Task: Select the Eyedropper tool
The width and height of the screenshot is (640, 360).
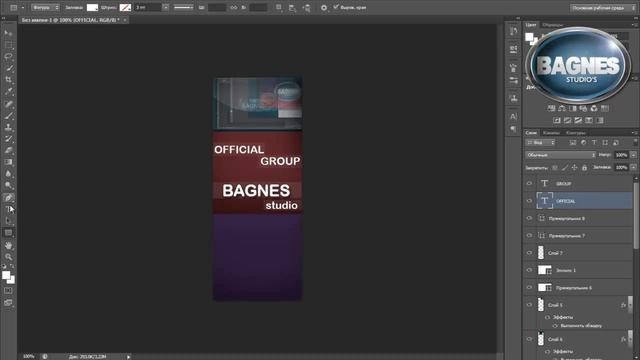Action: (x=8, y=92)
